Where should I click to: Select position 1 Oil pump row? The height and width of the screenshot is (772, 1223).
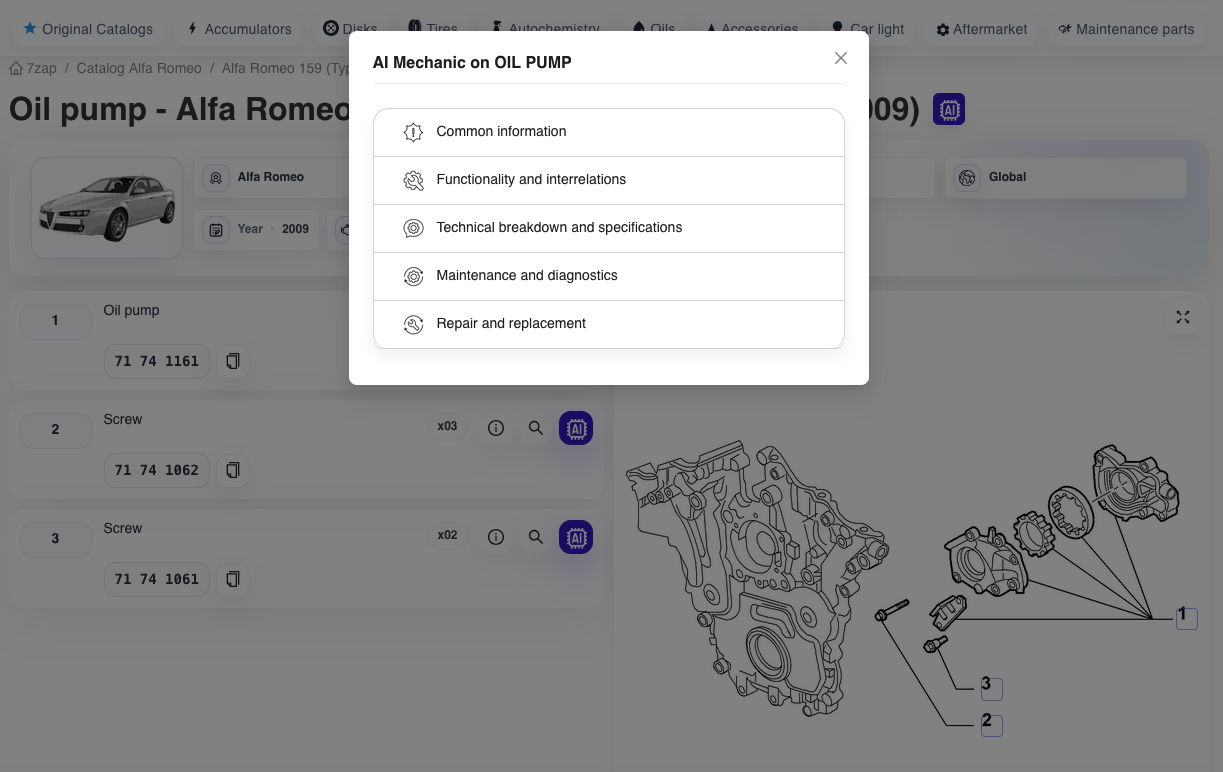click(55, 321)
